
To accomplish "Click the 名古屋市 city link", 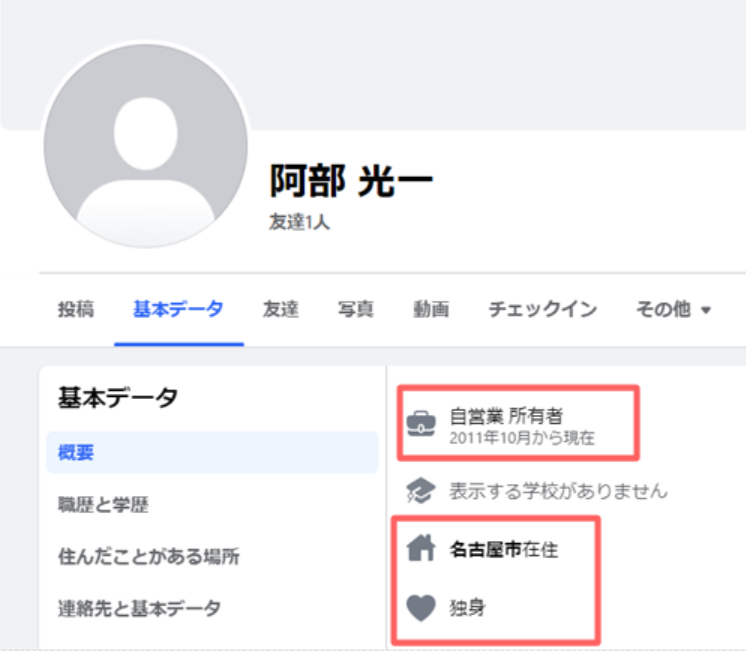I will point(486,550).
